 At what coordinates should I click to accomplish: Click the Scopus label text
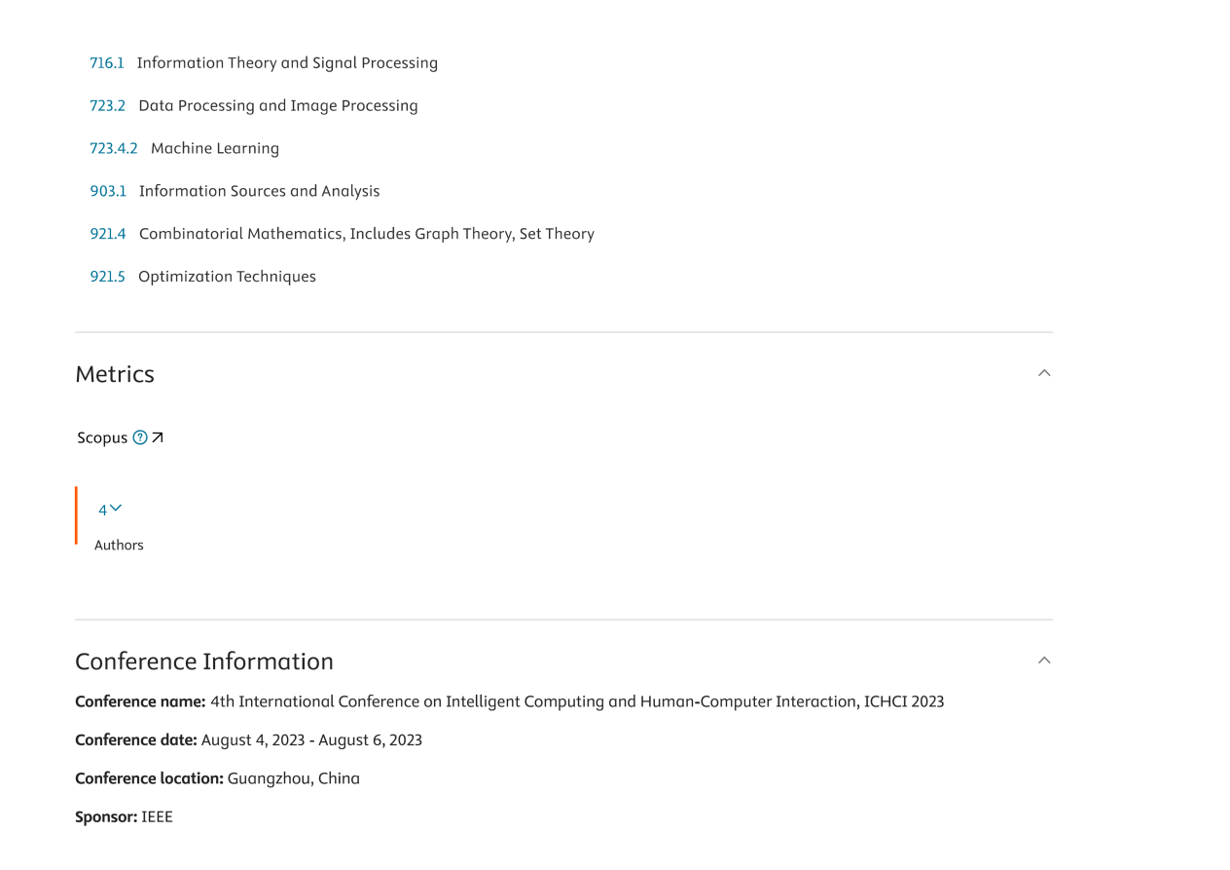[x=102, y=438]
